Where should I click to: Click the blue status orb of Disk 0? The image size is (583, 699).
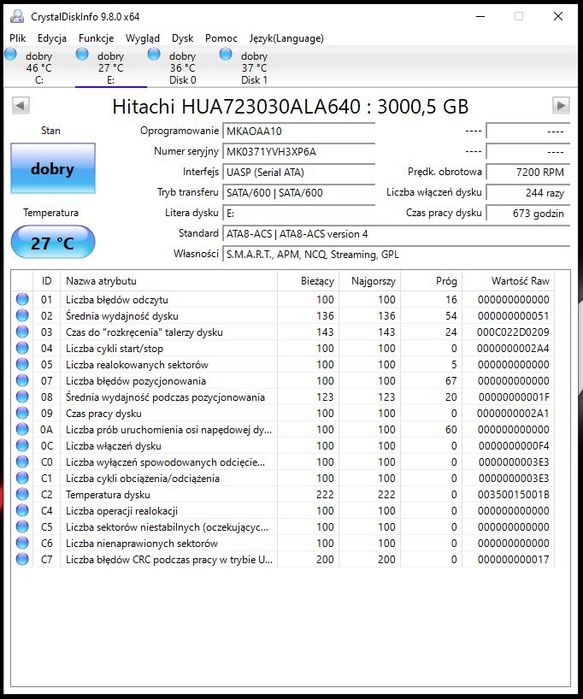click(x=154, y=54)
